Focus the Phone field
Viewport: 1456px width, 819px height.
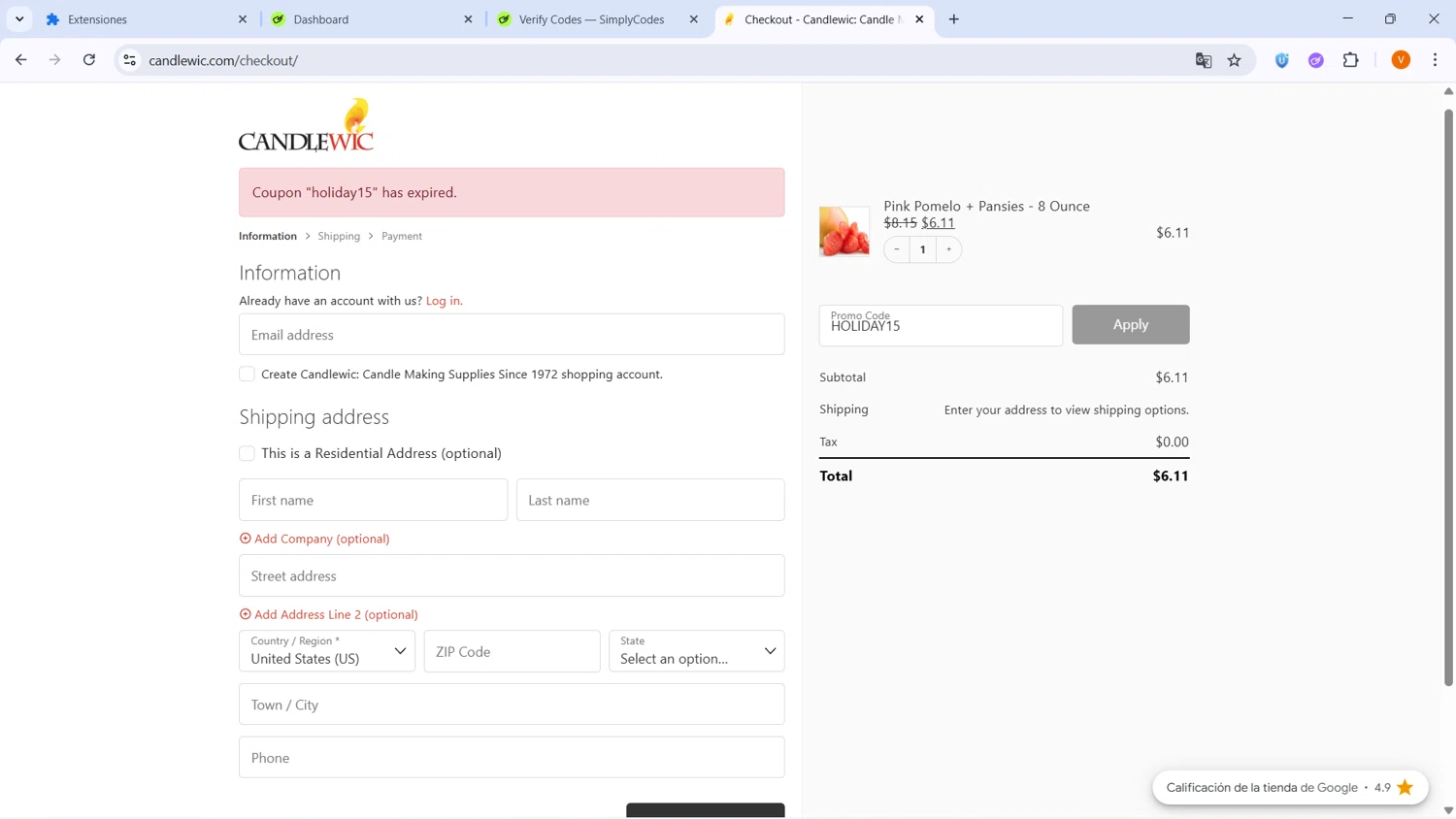[512, 757]
